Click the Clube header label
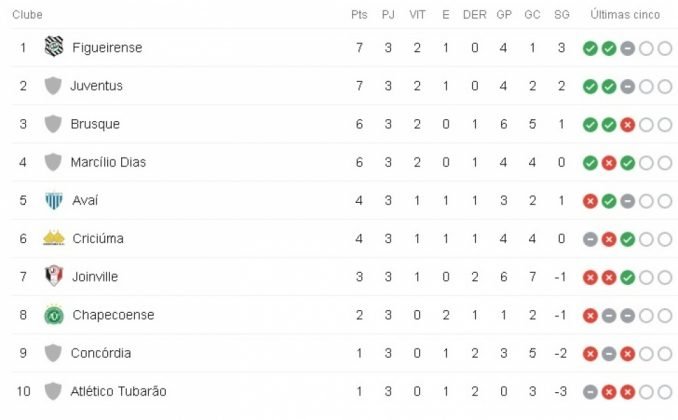 click(x=27, y=15)
